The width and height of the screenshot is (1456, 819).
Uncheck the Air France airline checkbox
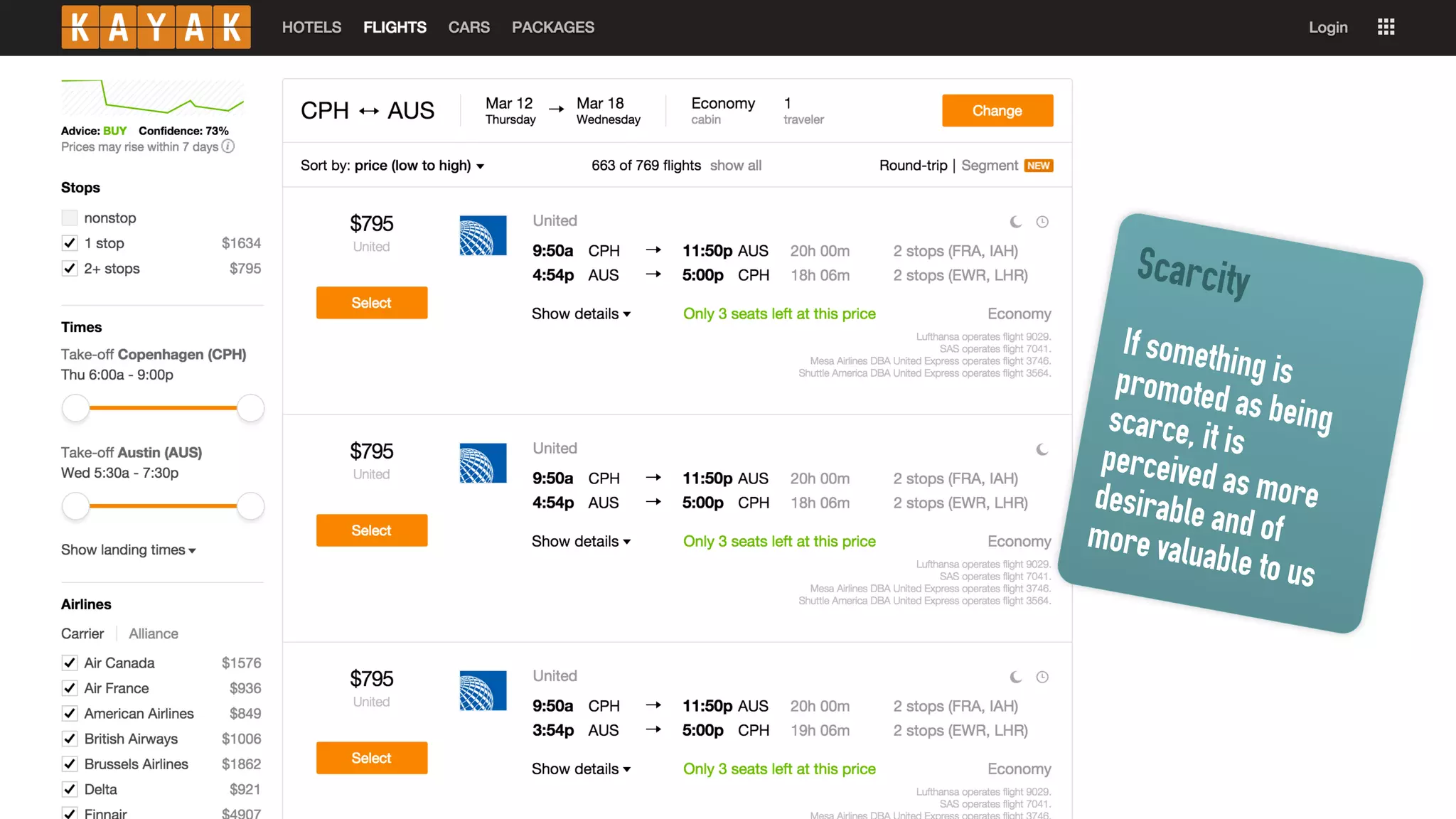click(70, 688)
